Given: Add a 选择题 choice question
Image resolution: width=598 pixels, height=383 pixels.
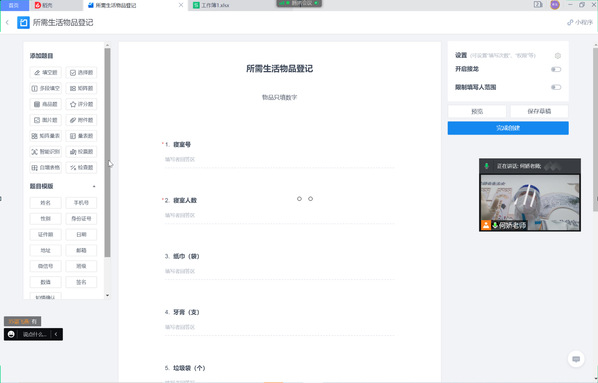Looking at the screenshot, I should click(x=81, y=72).
